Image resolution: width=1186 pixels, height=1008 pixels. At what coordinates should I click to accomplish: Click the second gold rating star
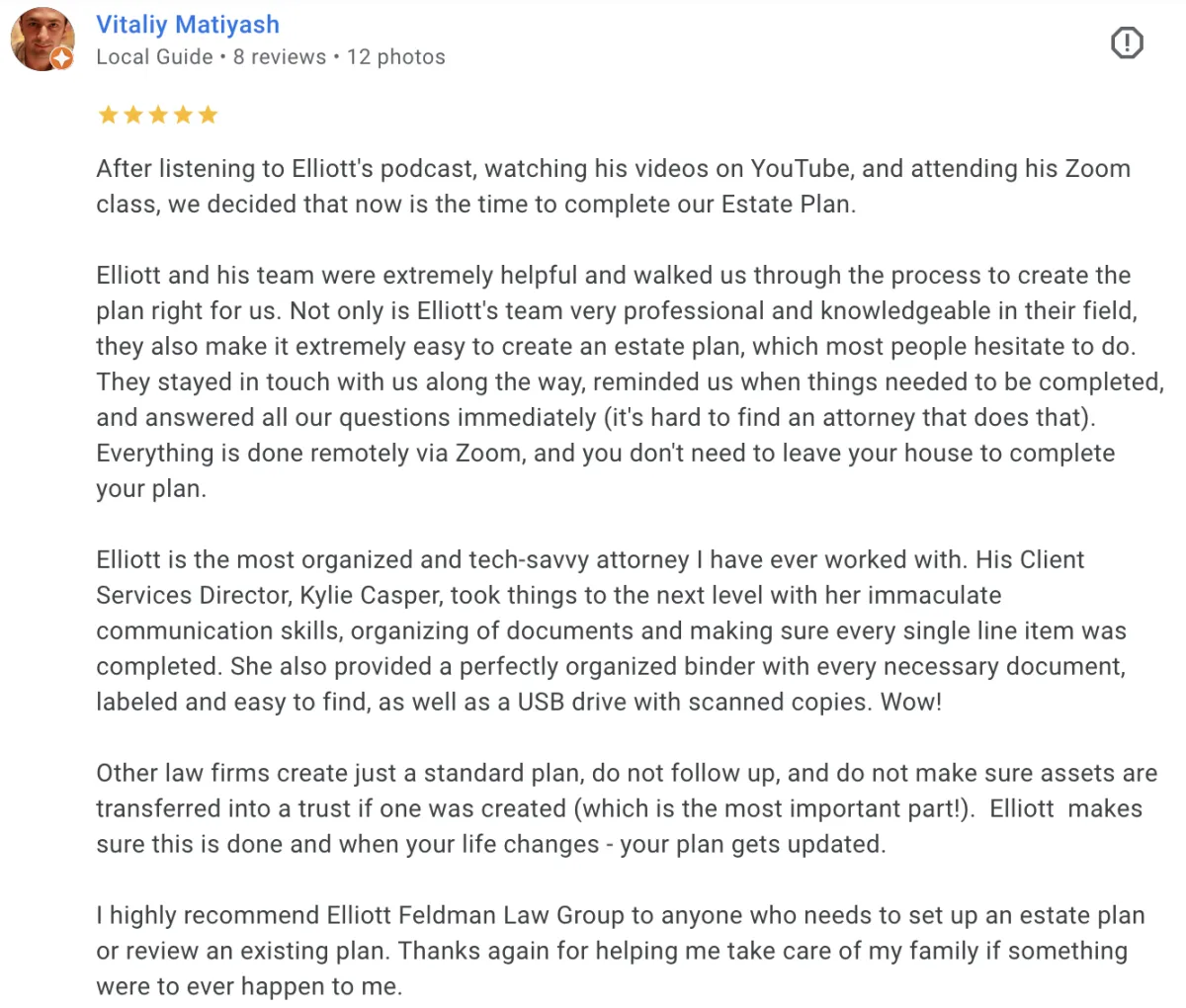tap(132, 115)
